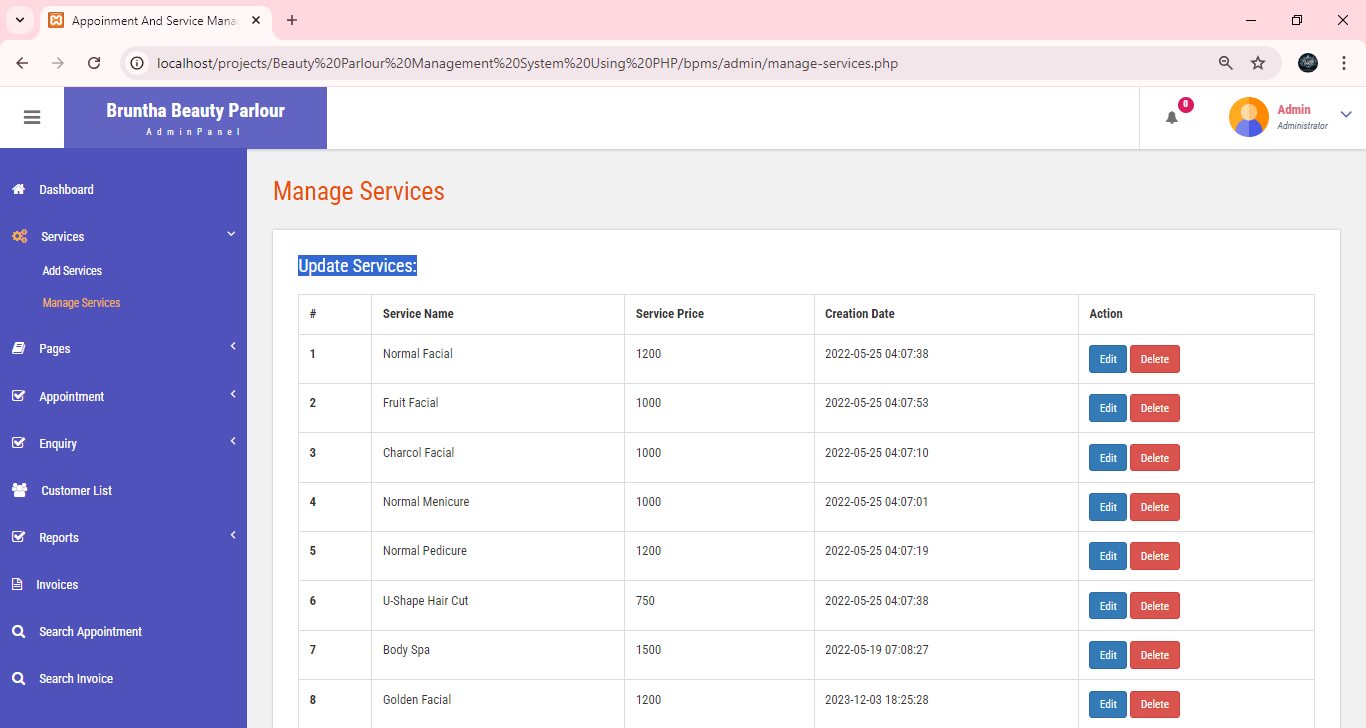
Task: Select the Search Invoice magnifier icon
Action: (x=17, y=678)
